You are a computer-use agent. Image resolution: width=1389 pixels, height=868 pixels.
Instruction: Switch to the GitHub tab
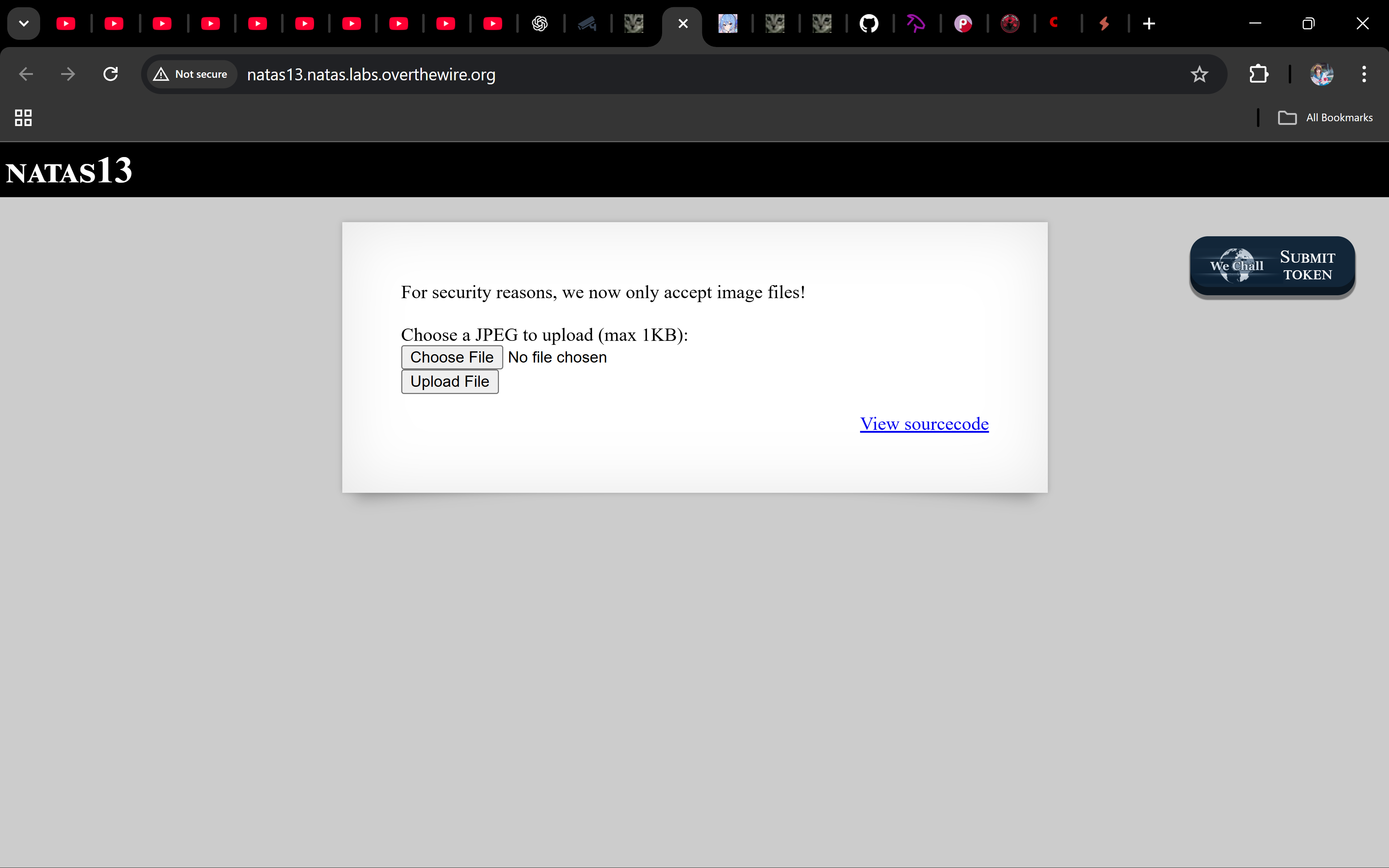[x=868, y=24]
